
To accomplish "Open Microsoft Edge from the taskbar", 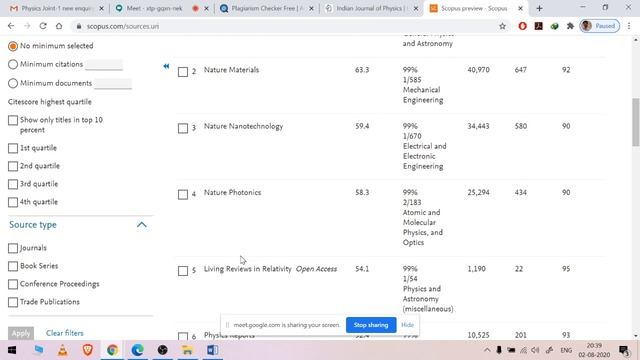I will 138,350.
